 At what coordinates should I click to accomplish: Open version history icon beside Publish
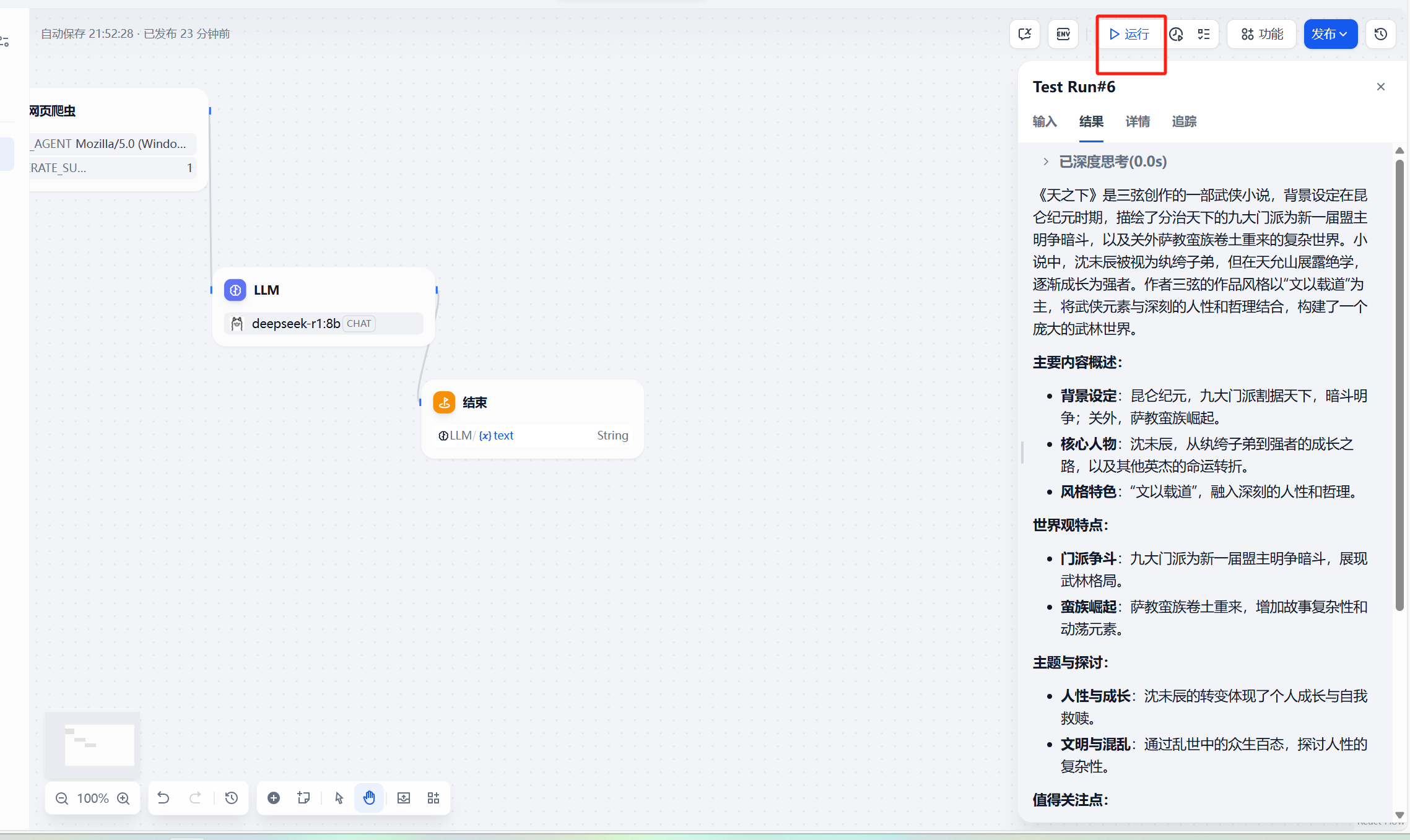tap(1380, 34)
